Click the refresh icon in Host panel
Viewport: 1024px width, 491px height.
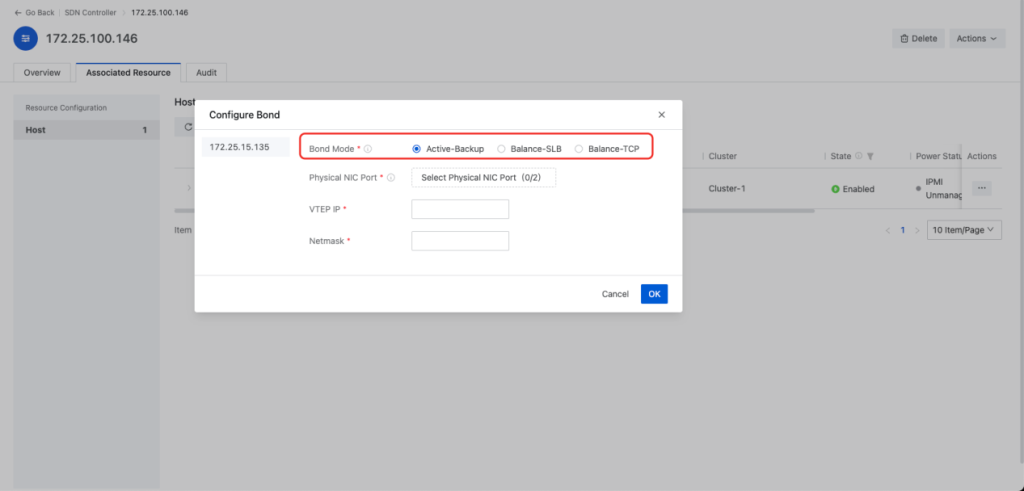pyautogui.click(x=186, y=127)
